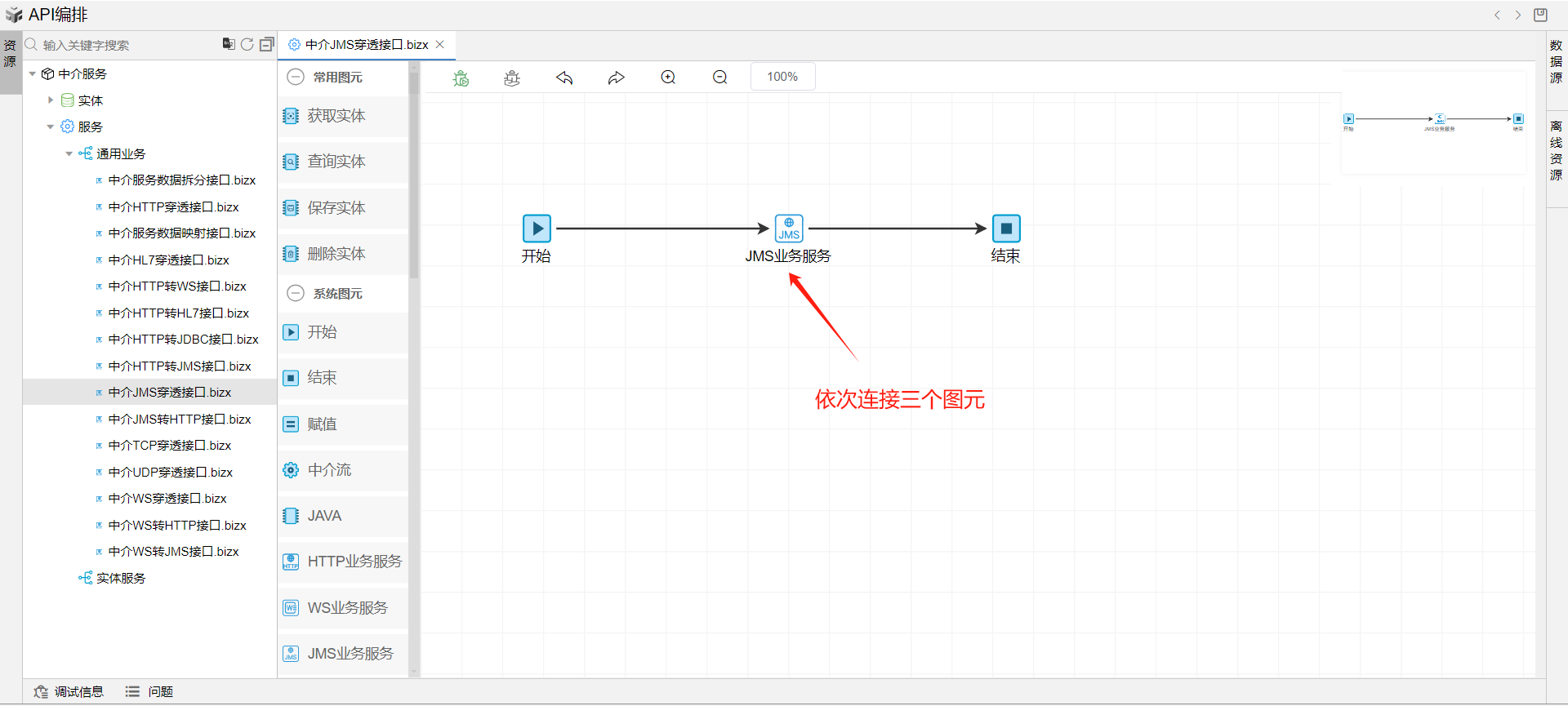Expand the 实体 tree node
Image resolution: width=1568 pixels, height=706 pixels.
click(x=51, y=100)
